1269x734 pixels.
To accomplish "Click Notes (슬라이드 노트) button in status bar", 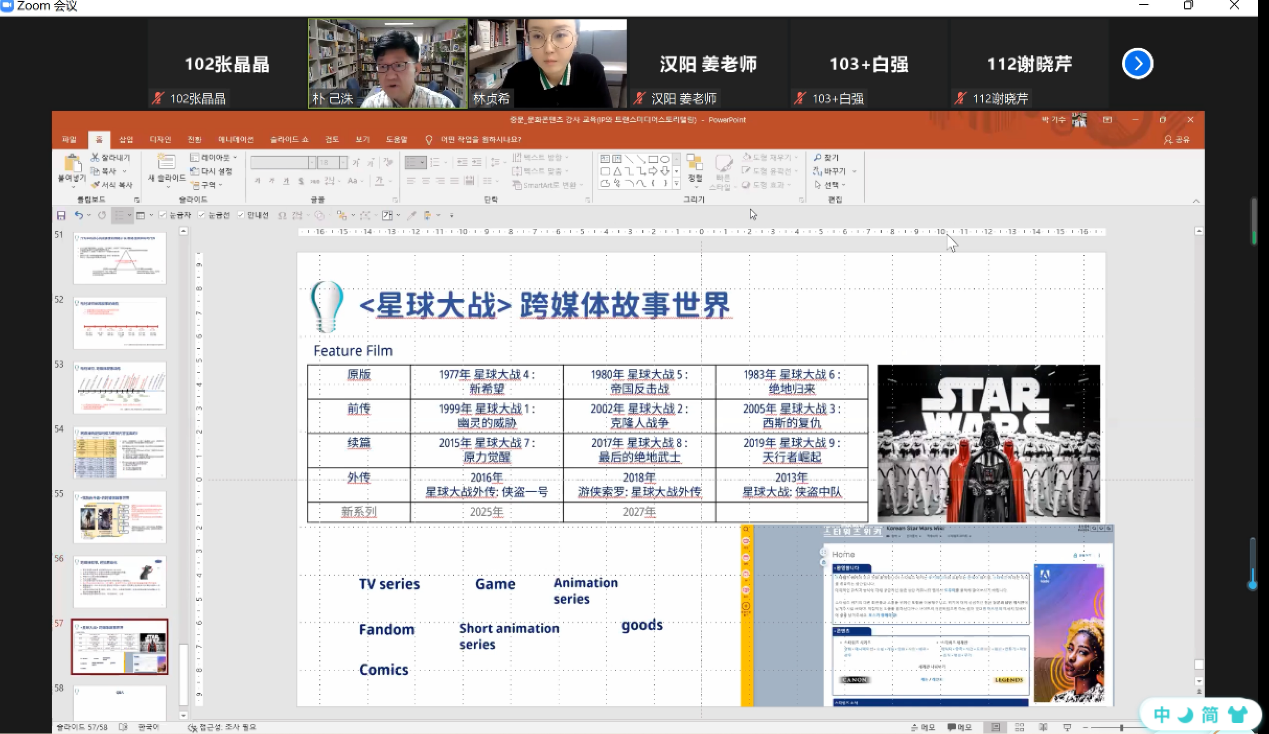I will (x=921, y=727).
